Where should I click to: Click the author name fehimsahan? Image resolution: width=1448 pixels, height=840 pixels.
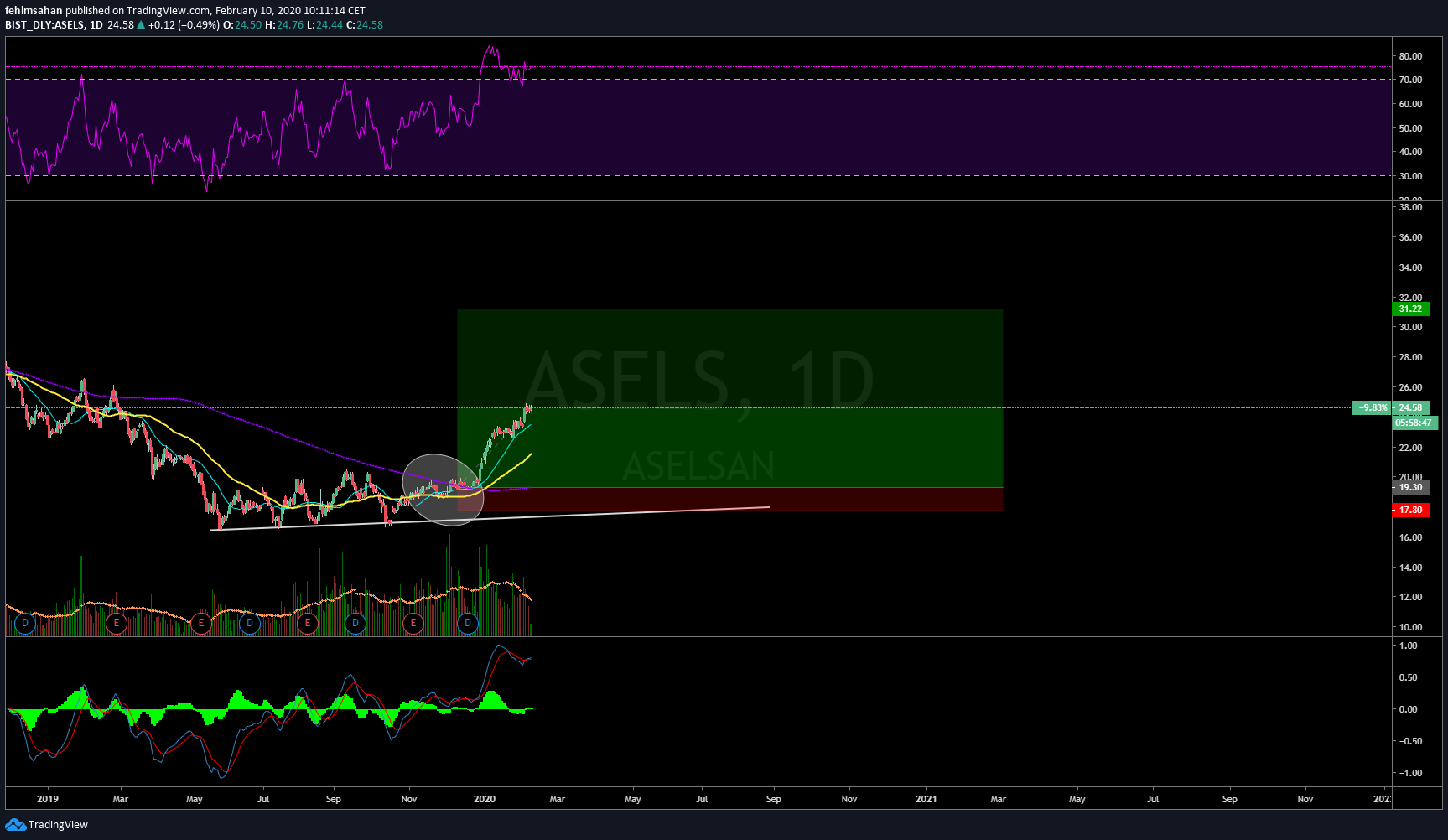point(34,11)
